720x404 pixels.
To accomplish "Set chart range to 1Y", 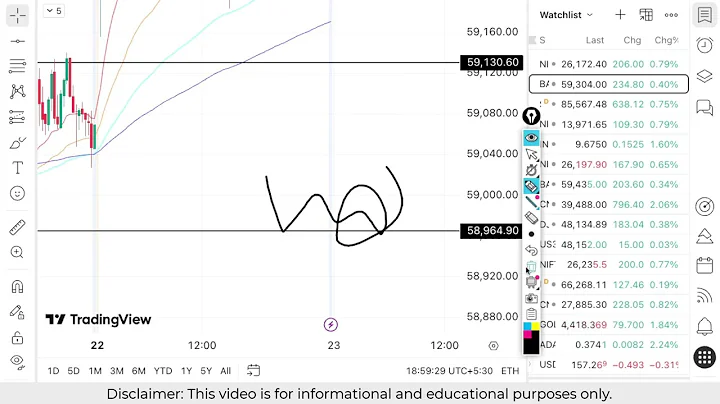I will tap(186, 371).
